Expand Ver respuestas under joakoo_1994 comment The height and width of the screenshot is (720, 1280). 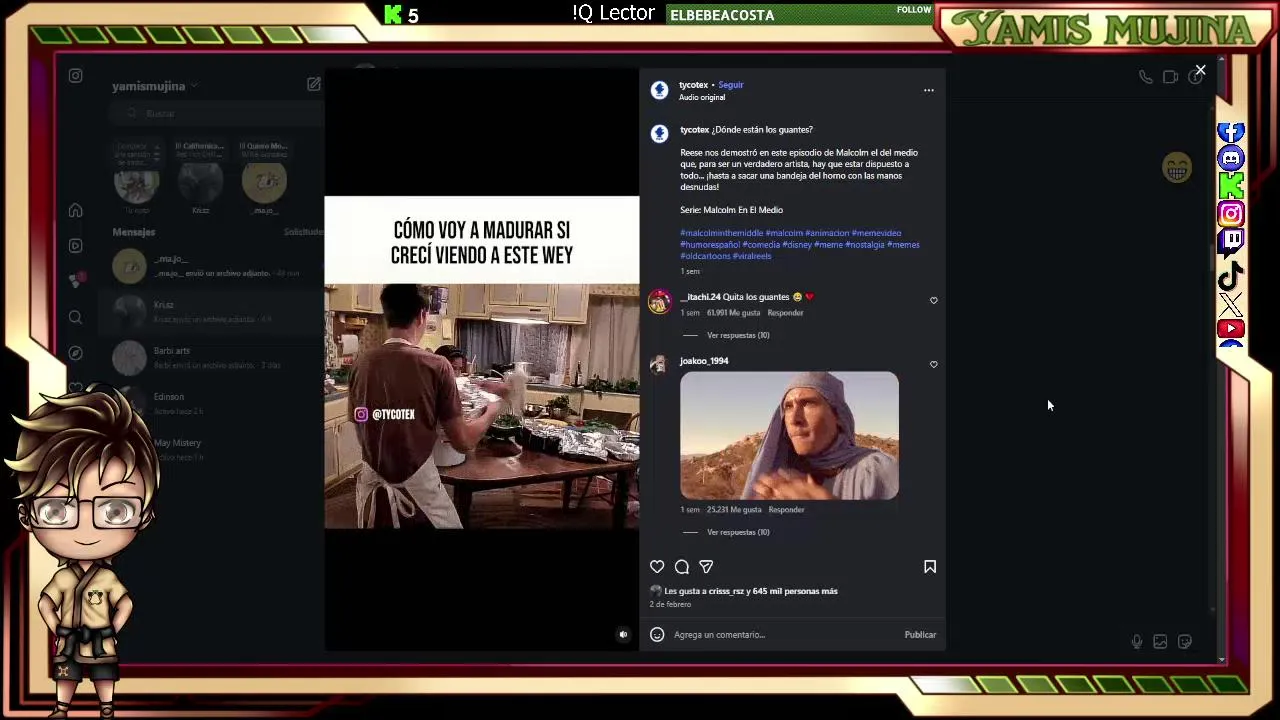click(738, 532)
